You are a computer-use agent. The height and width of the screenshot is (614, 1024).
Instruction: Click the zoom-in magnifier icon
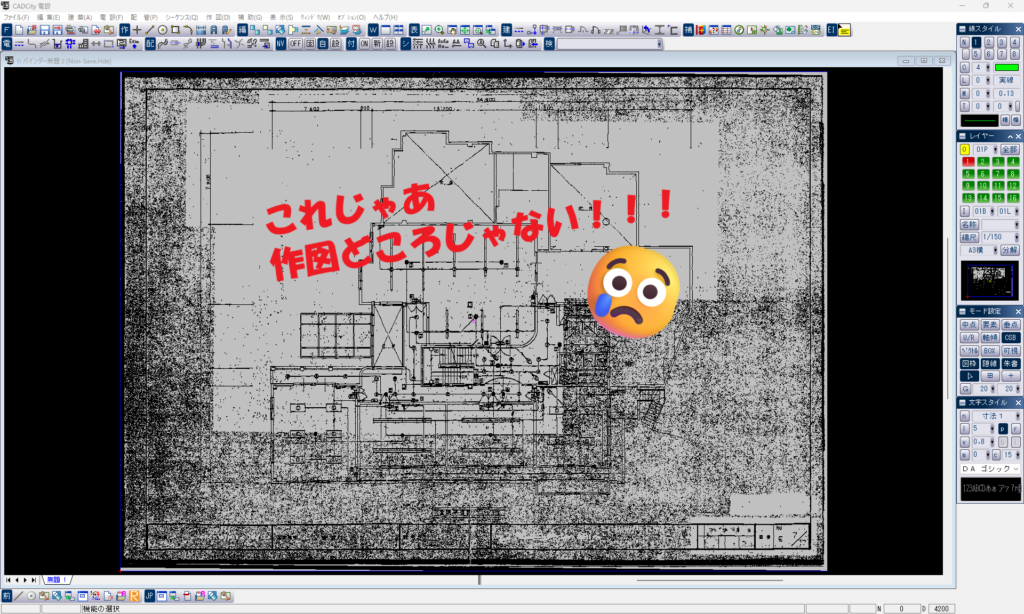(x=440, y=30)
